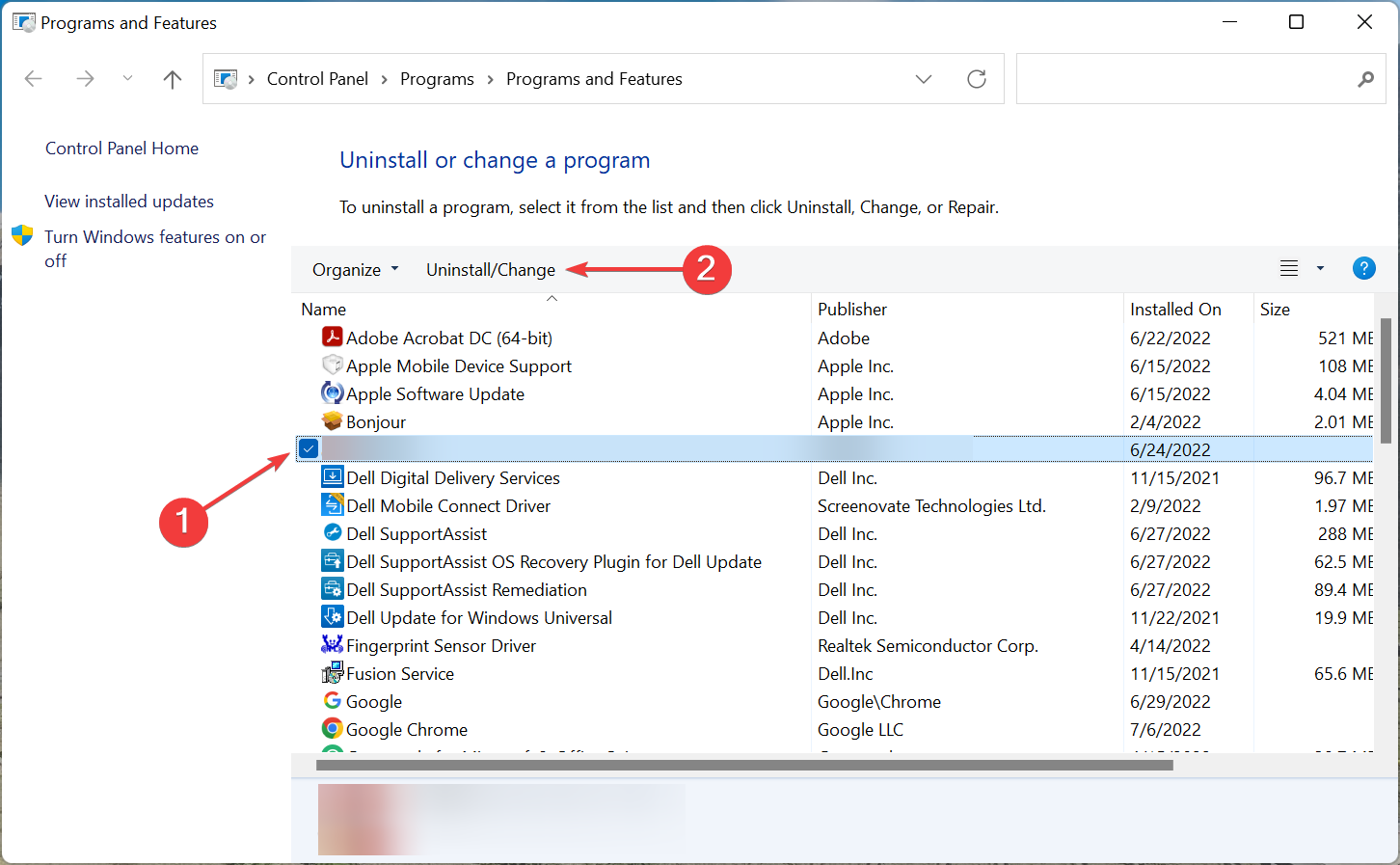Click the Programs and Features title bar icon
Image resolution: width=1400 pixels, height=865 pixels.
tap(24, 22)
